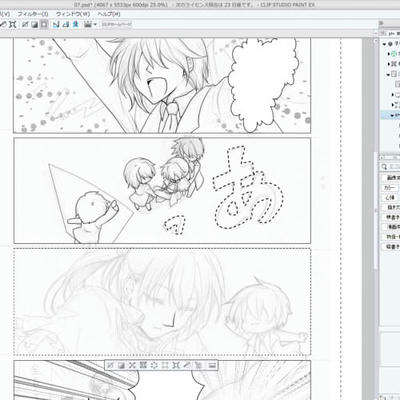Image resolution: width=400 pixels, height=400 pixels.
Task: Open the フィルター(I) menu
Action: 33,14
